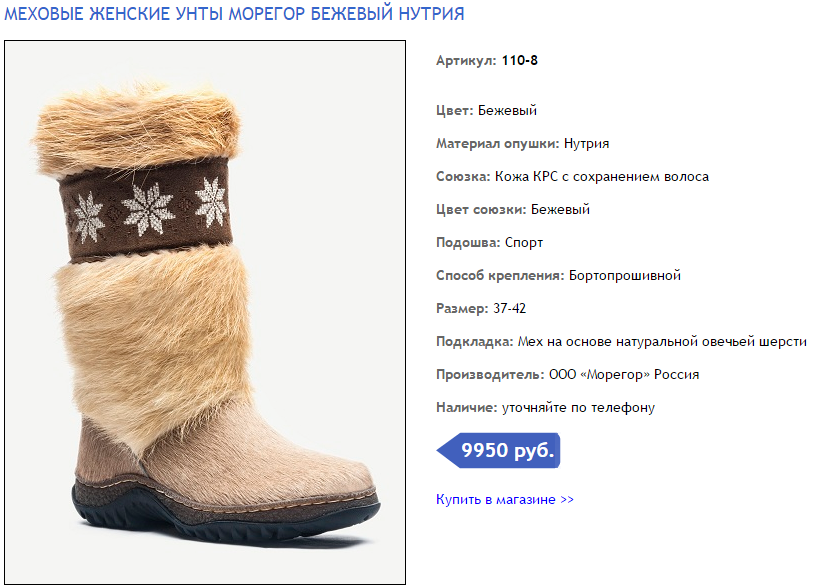
Task: Click the 'Артикул:' label
Action: [x=466, y=60]
